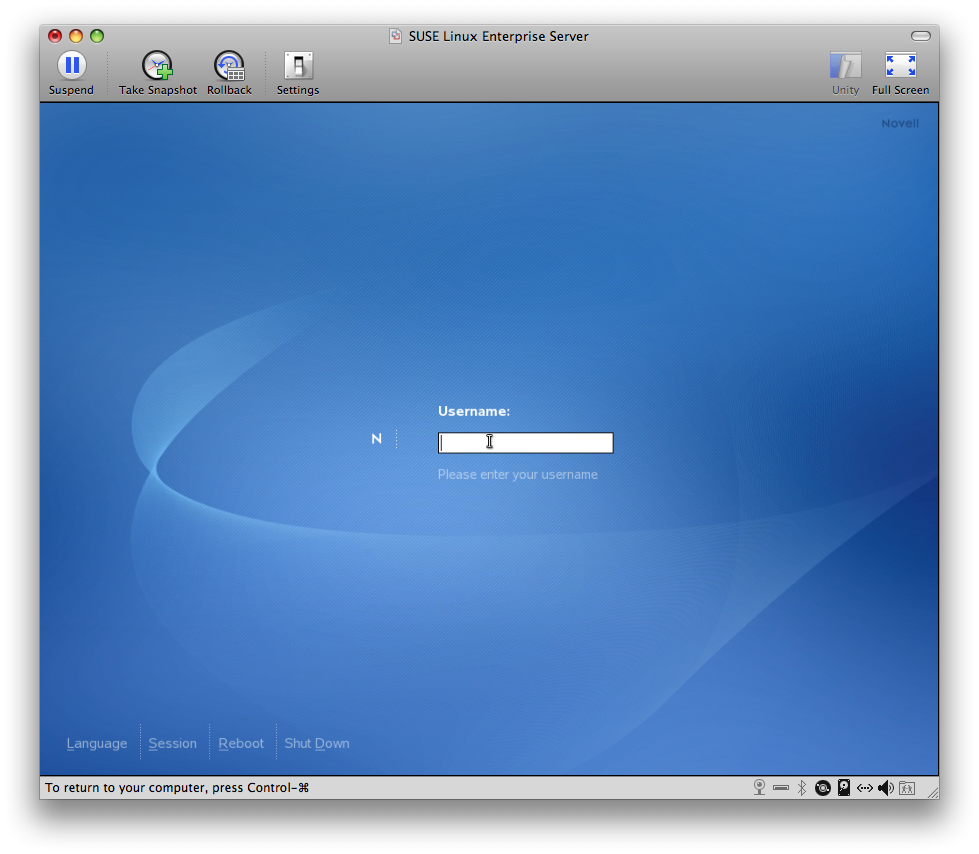This screenshot has width=979, height=854.
Task: Minimize the SUSE VM window
Action: coord(76,36)
